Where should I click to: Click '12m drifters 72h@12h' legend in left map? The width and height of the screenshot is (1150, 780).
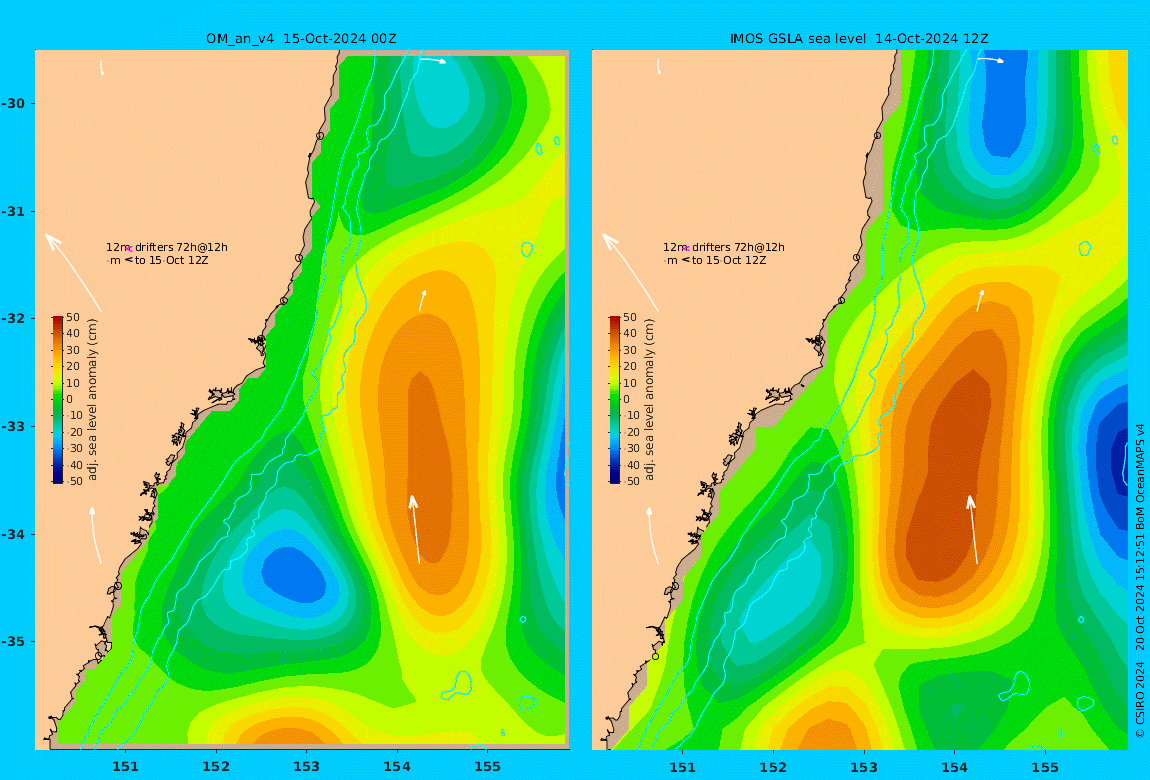166,247
